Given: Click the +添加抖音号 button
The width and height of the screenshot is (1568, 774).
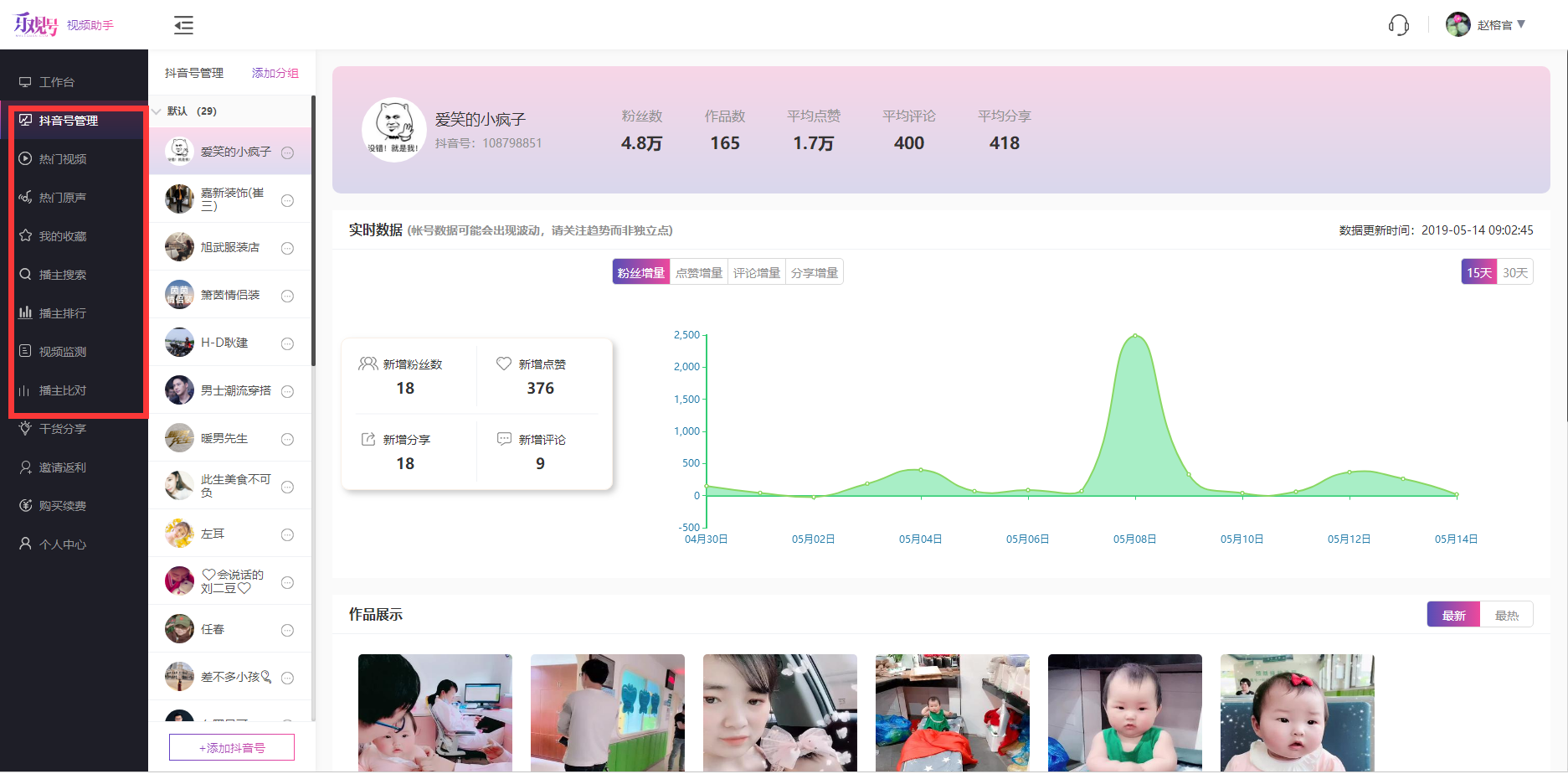Looking at the screenshot, I should 231,746.
